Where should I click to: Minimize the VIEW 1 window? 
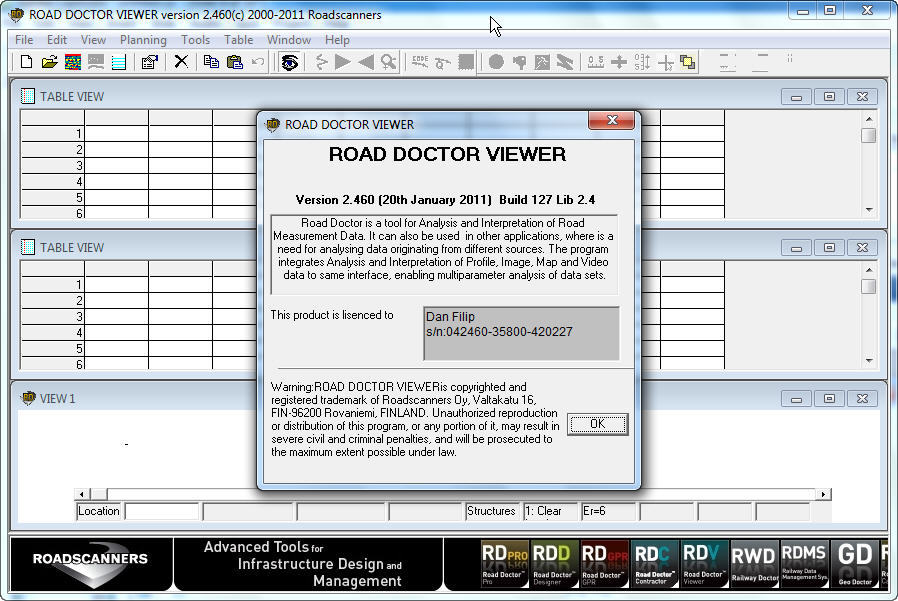pyautogui.click(x=795, y=399)
